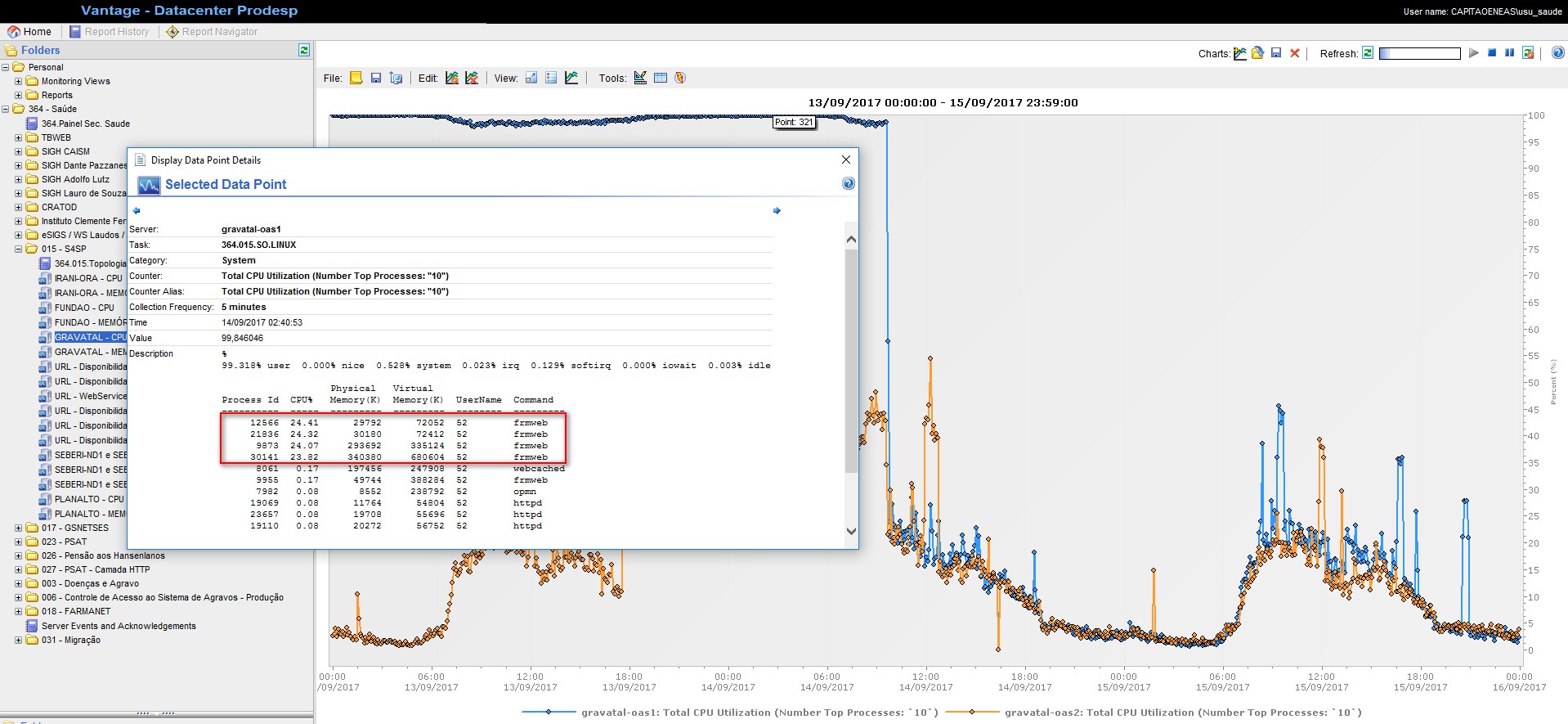This screenshot has width=1568, height=724.
Task: Open help icon in top right toolbar
Action: point(1558,52)
